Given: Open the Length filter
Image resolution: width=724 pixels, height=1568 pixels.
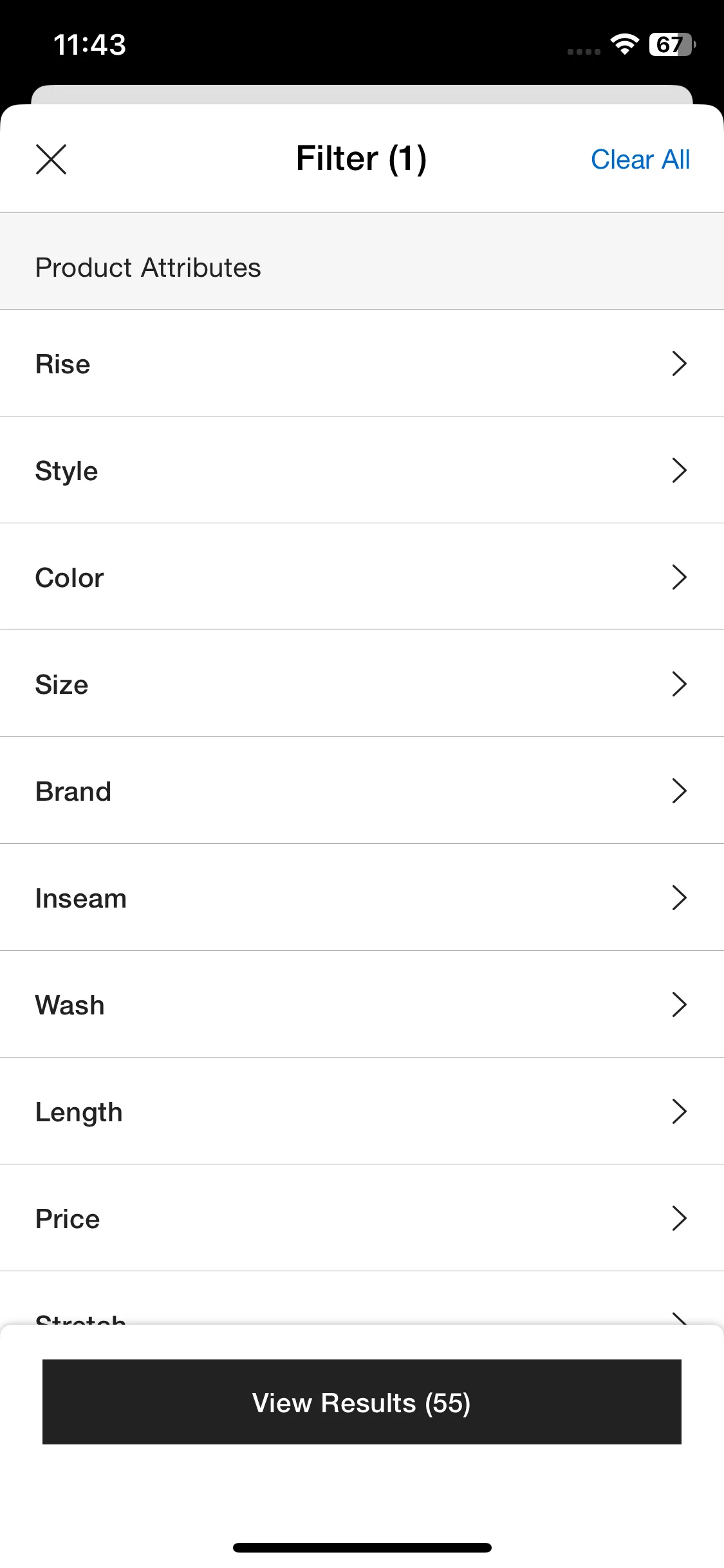Looking at the screenshot, I should click(x=362, y=1111).
